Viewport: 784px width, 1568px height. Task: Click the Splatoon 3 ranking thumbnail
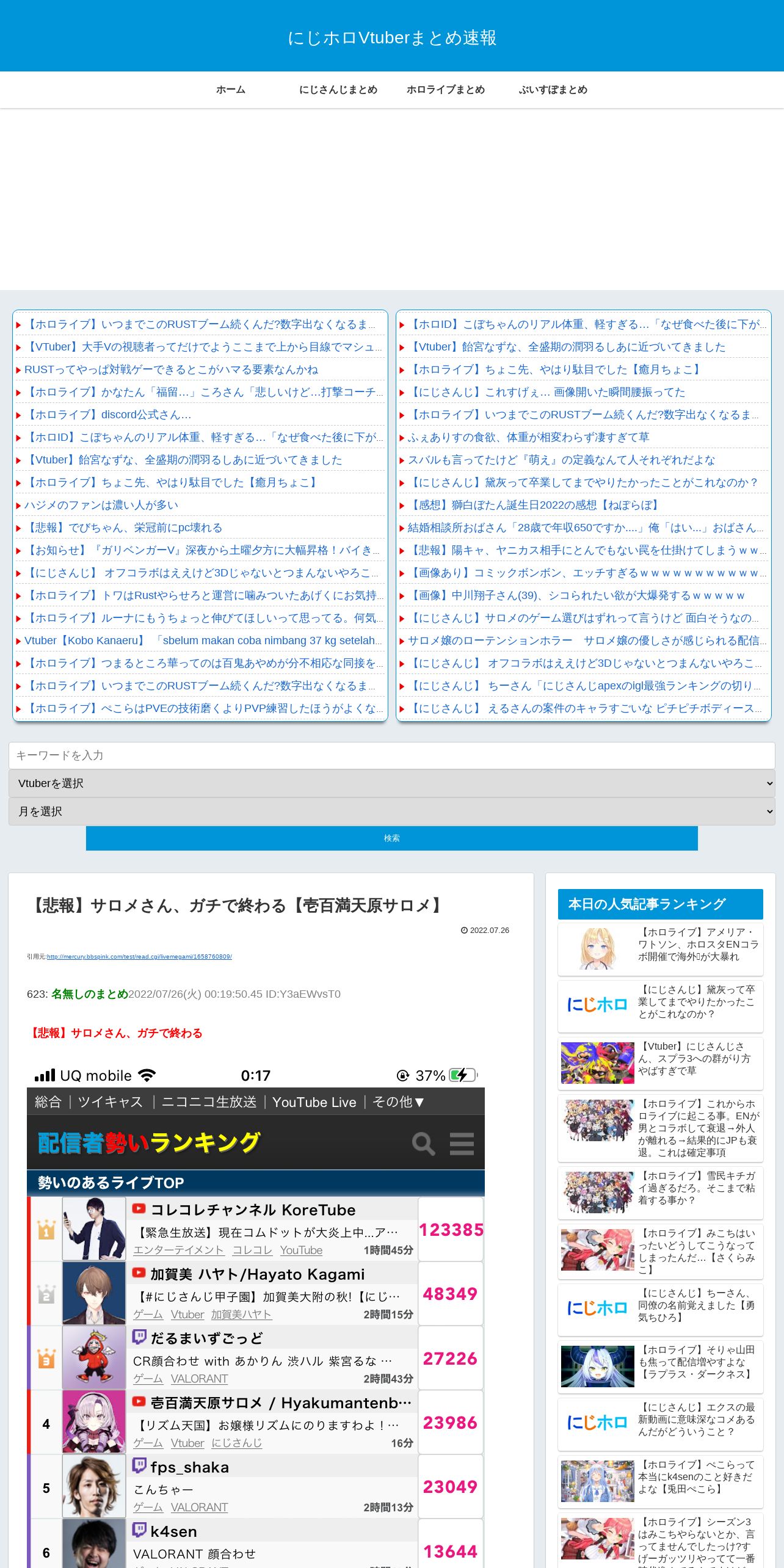point(597,1063)
